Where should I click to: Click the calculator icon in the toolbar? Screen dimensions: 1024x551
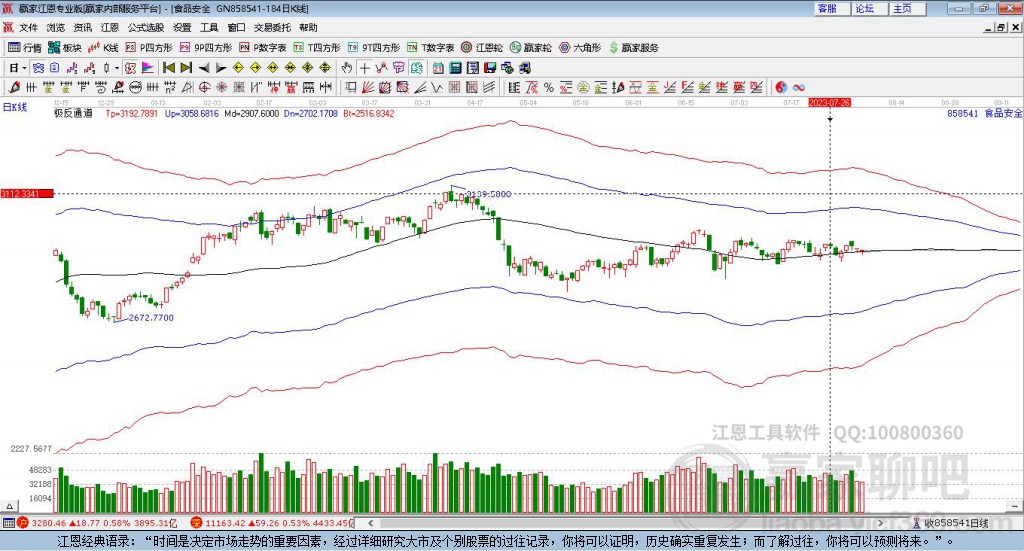455,68
